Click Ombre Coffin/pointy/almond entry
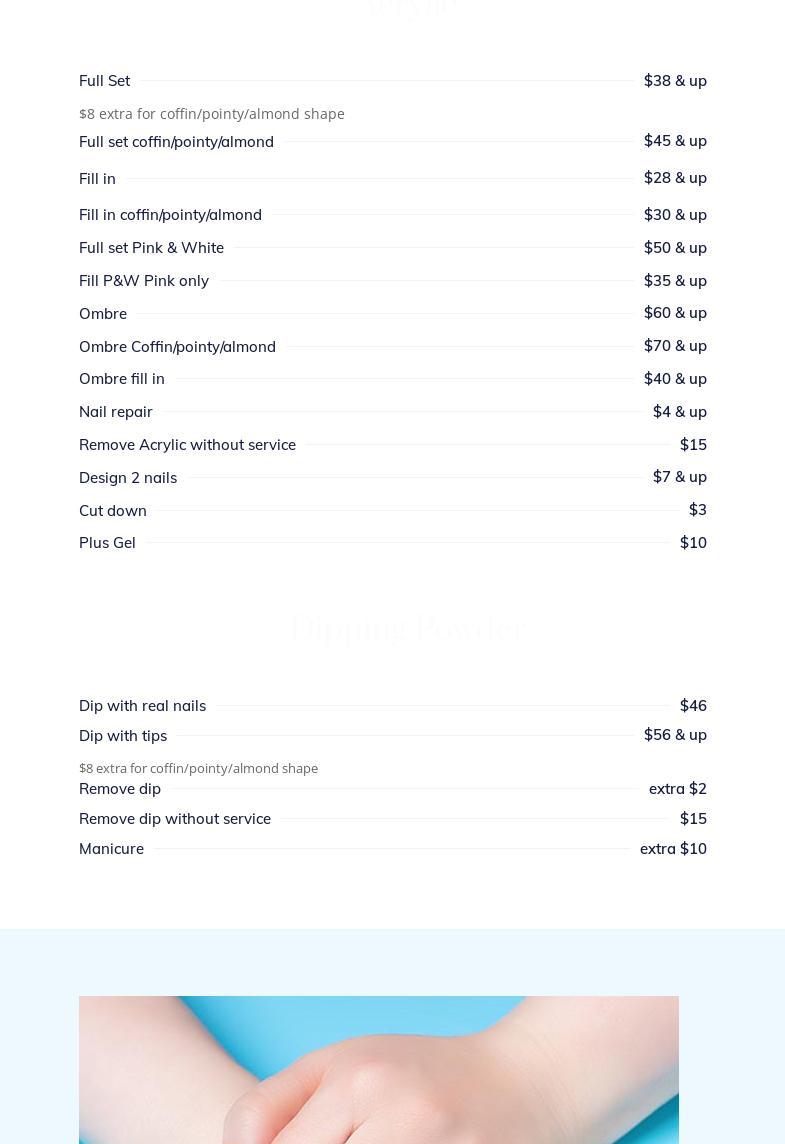785x1144 pixels. [x=177, y=347]
